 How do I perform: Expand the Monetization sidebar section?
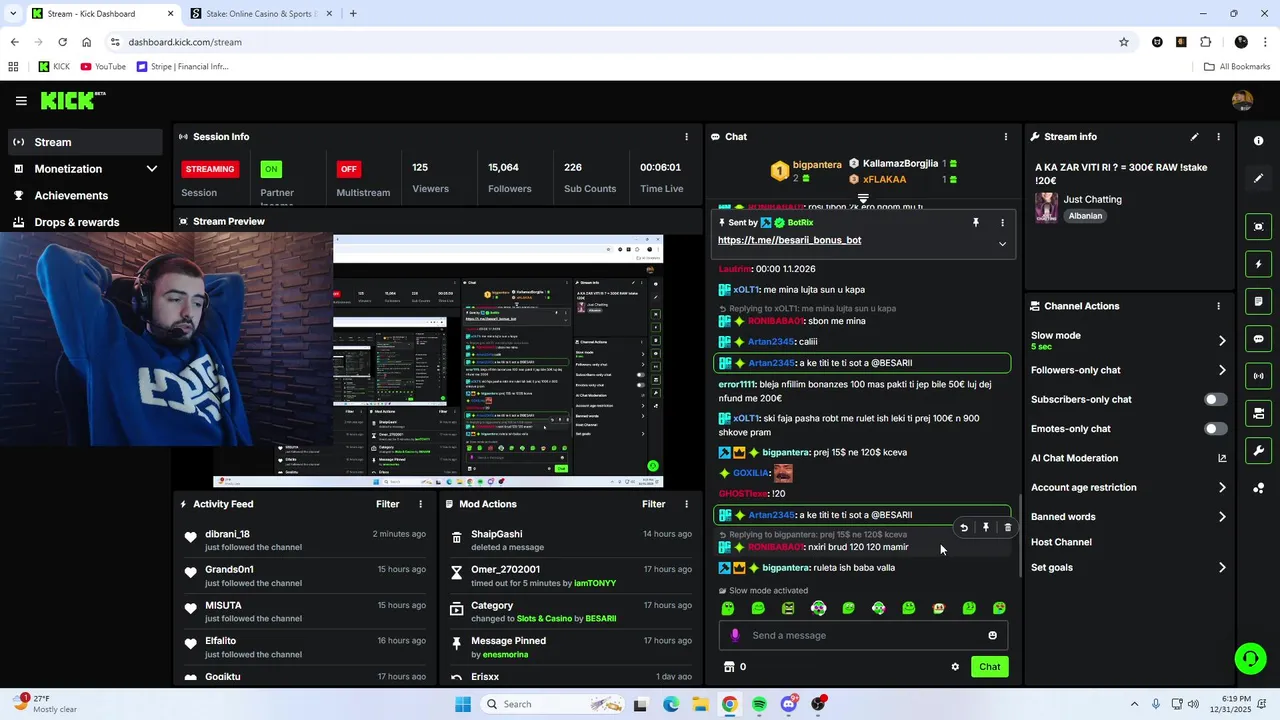152,169
